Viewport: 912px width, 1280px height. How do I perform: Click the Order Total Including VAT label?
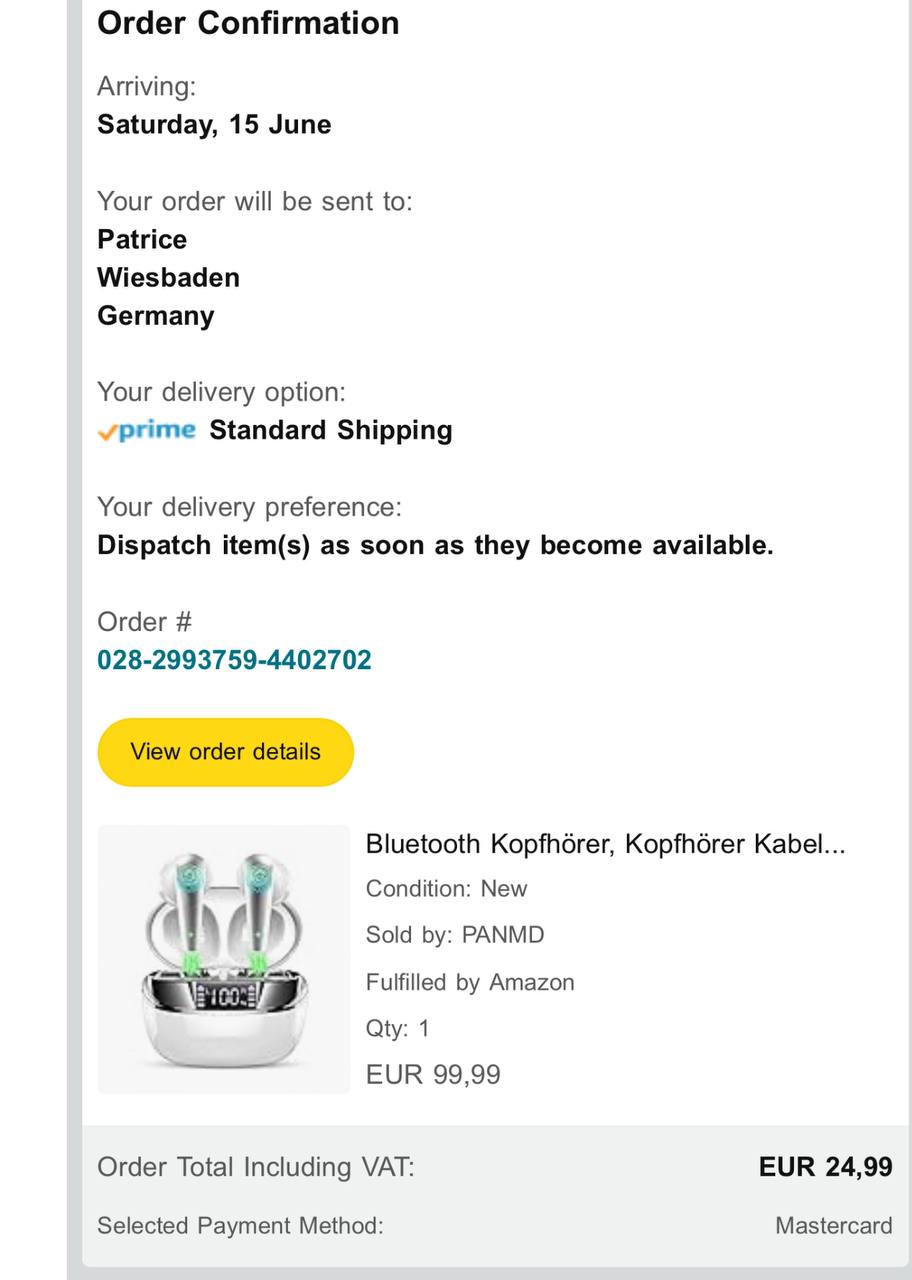pyautogui.click(x=255, y=1167)
